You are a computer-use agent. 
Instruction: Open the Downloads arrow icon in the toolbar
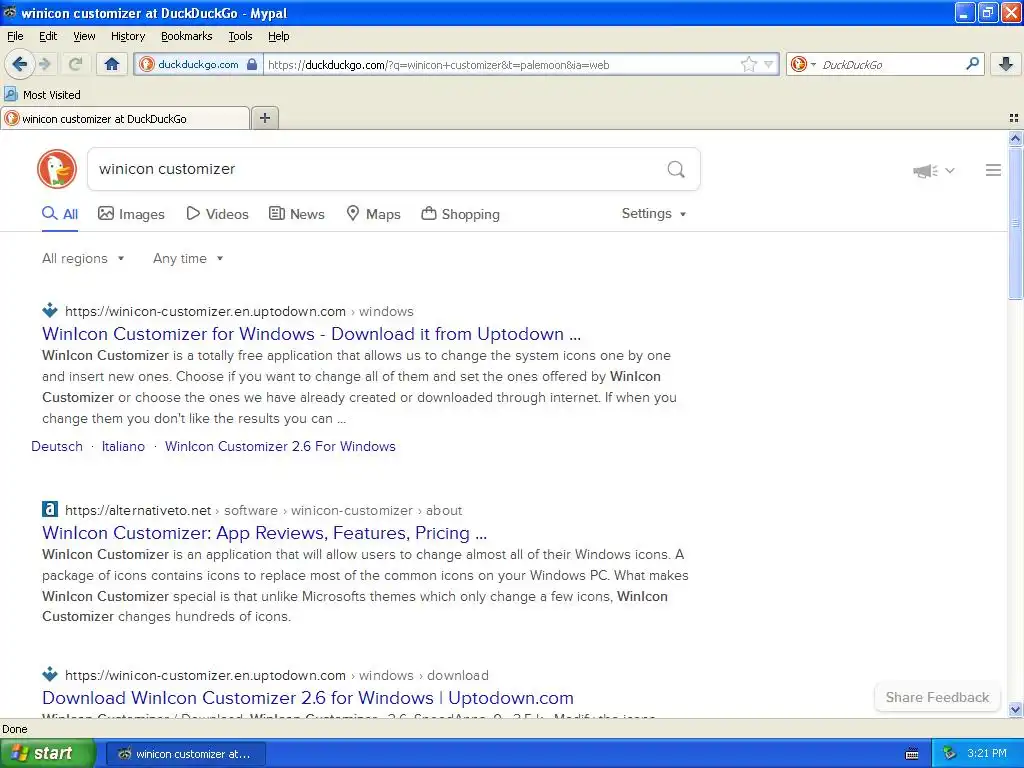[1006, 64]
